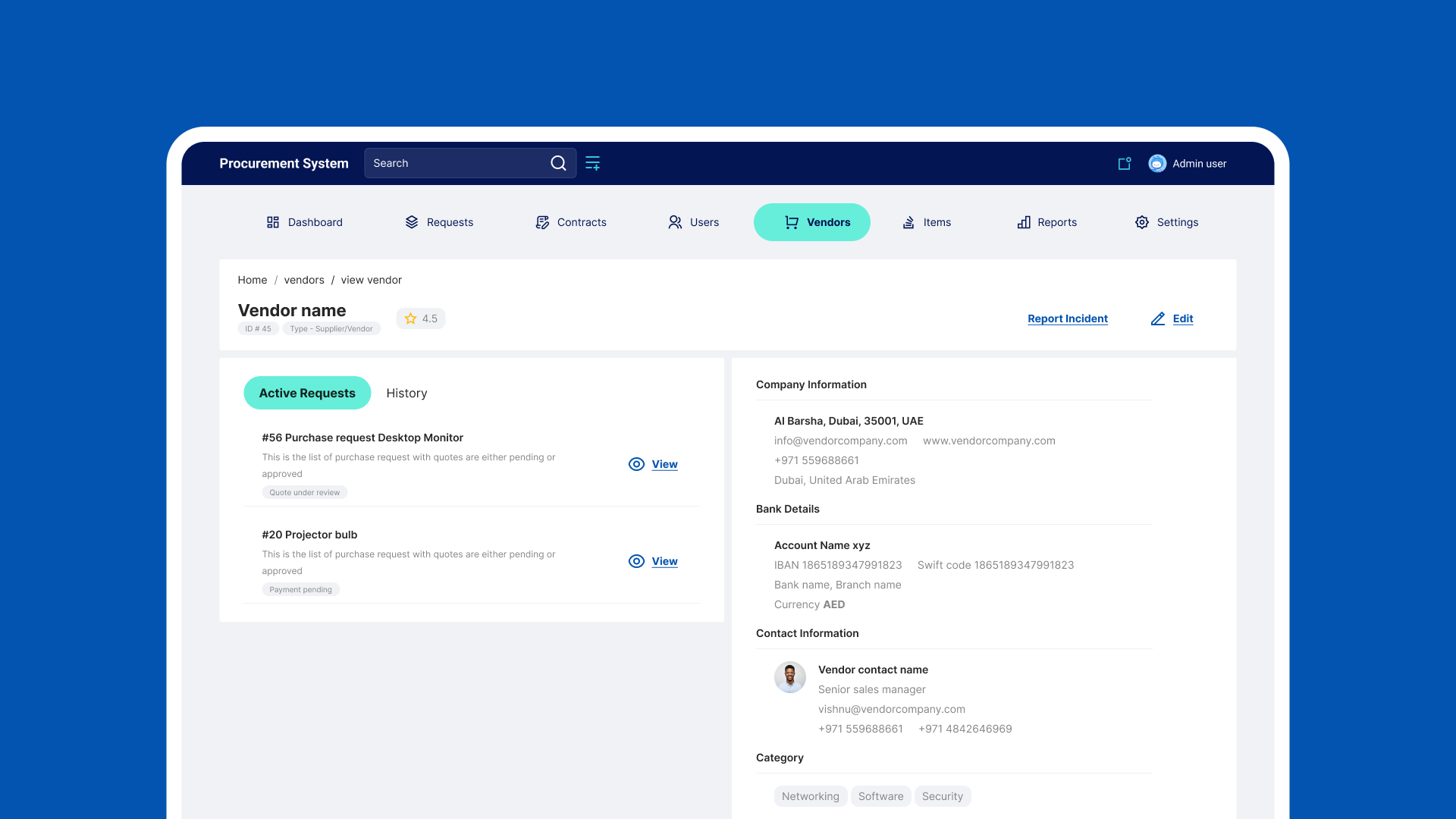Click the Security category tag
This screenshot has width=1456, height=819.
943,796
